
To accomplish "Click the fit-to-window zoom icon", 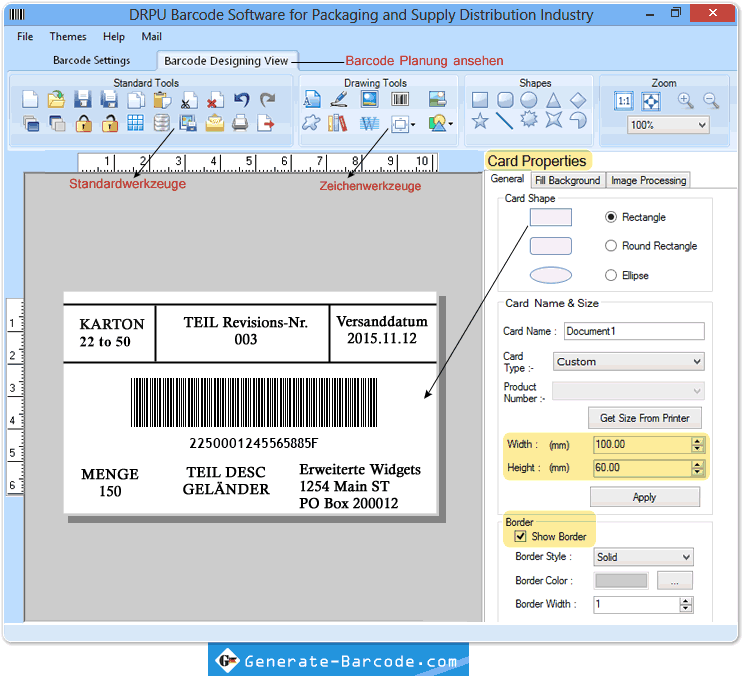I will coord(651,101).
